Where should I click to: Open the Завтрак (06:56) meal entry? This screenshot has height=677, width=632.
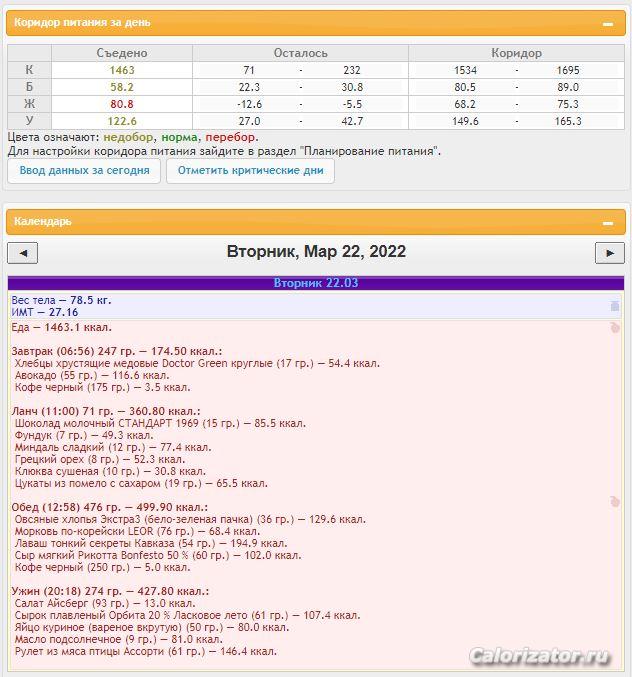point(116,352)
